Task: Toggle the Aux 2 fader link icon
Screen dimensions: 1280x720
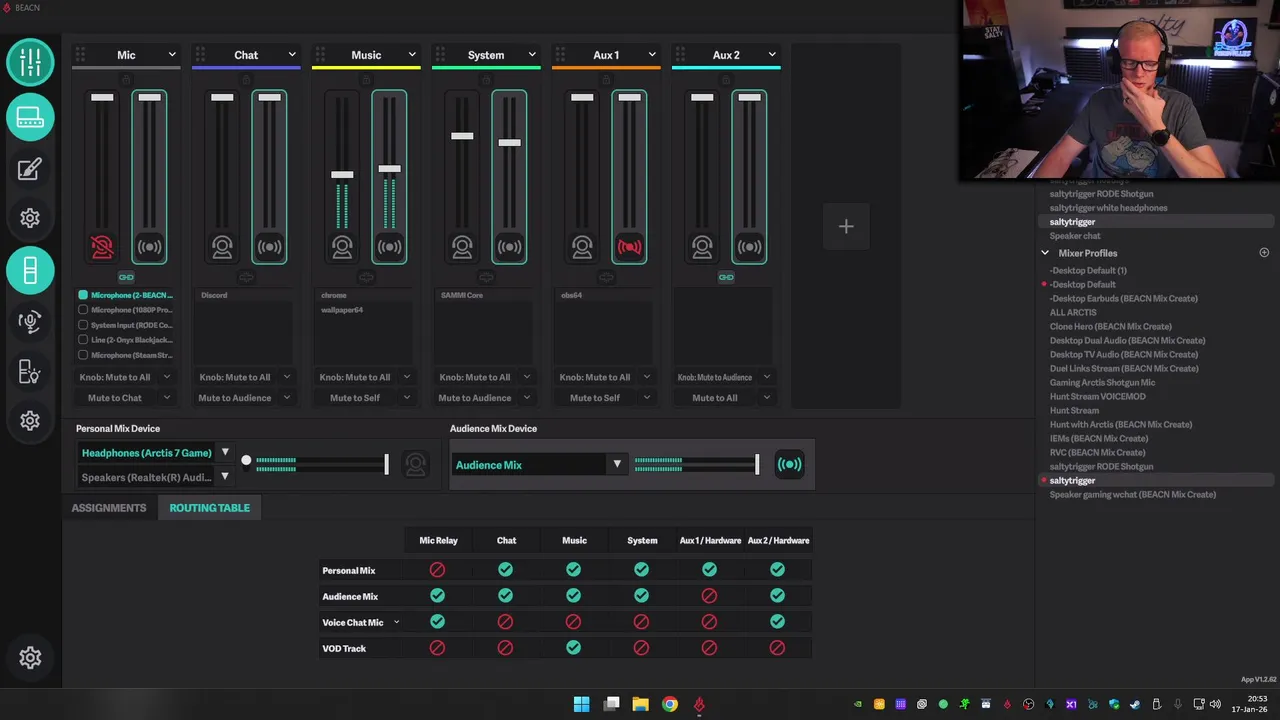Action: 726,277
